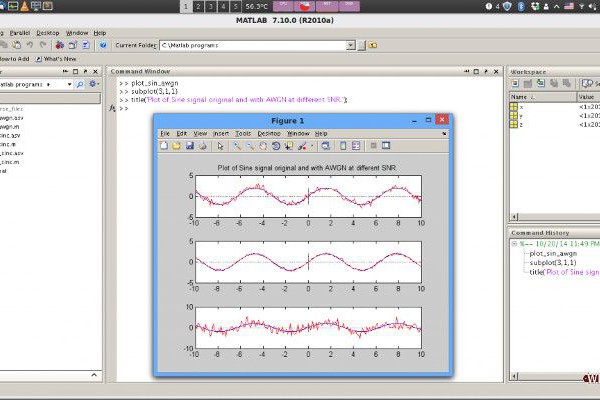Search files in Current Folder panel

tap(80, 84)
